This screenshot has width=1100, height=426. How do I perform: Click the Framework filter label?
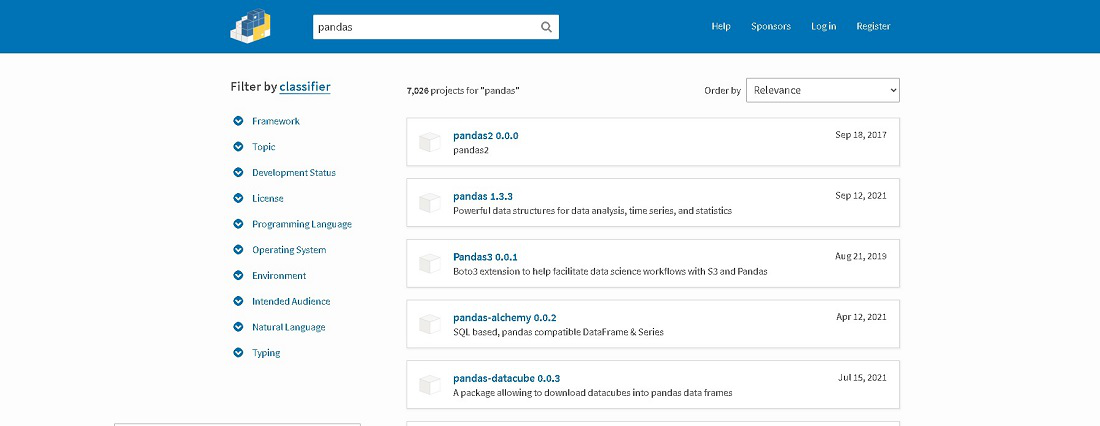[x=276, y=121]
